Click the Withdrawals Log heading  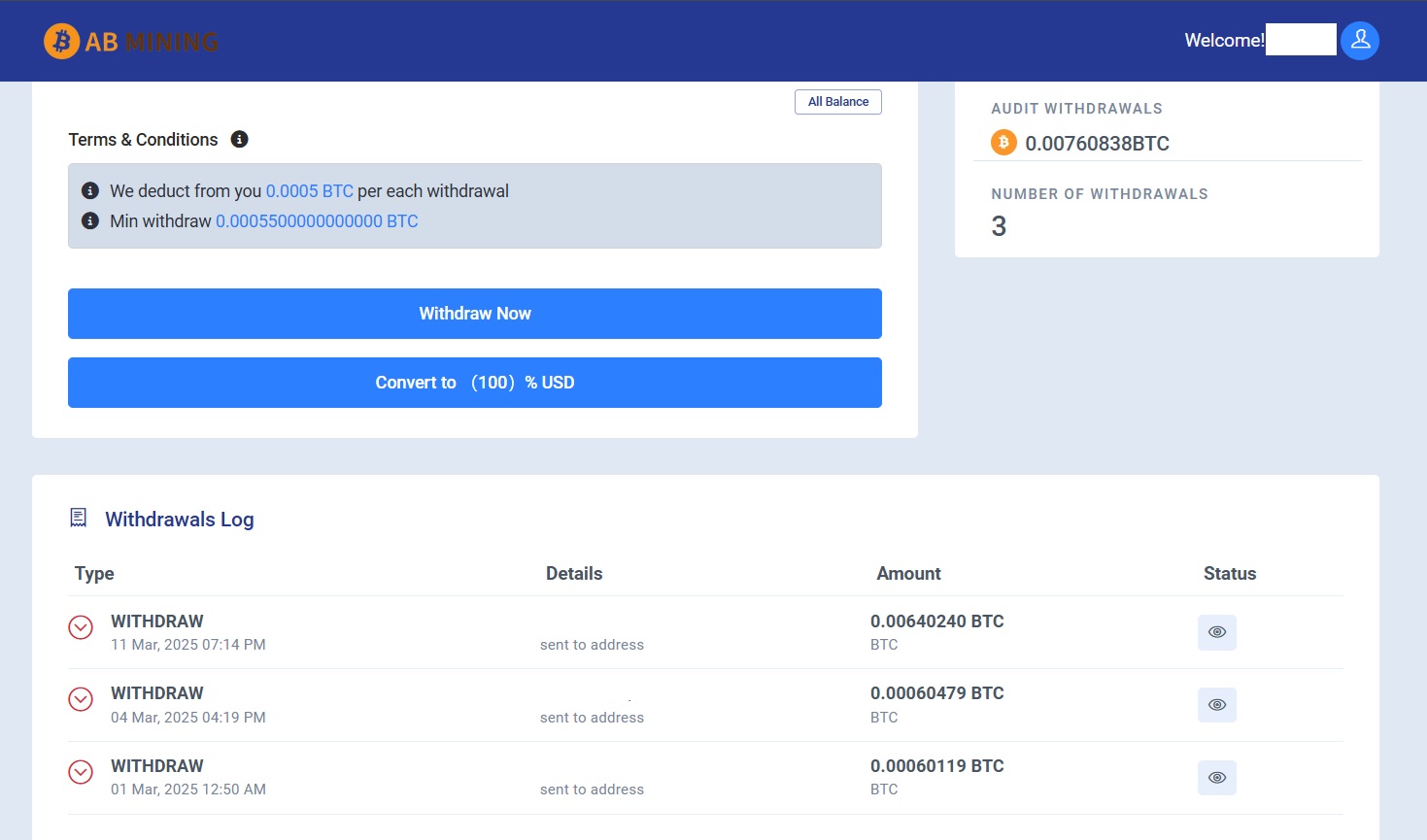(x=180, y=520)
